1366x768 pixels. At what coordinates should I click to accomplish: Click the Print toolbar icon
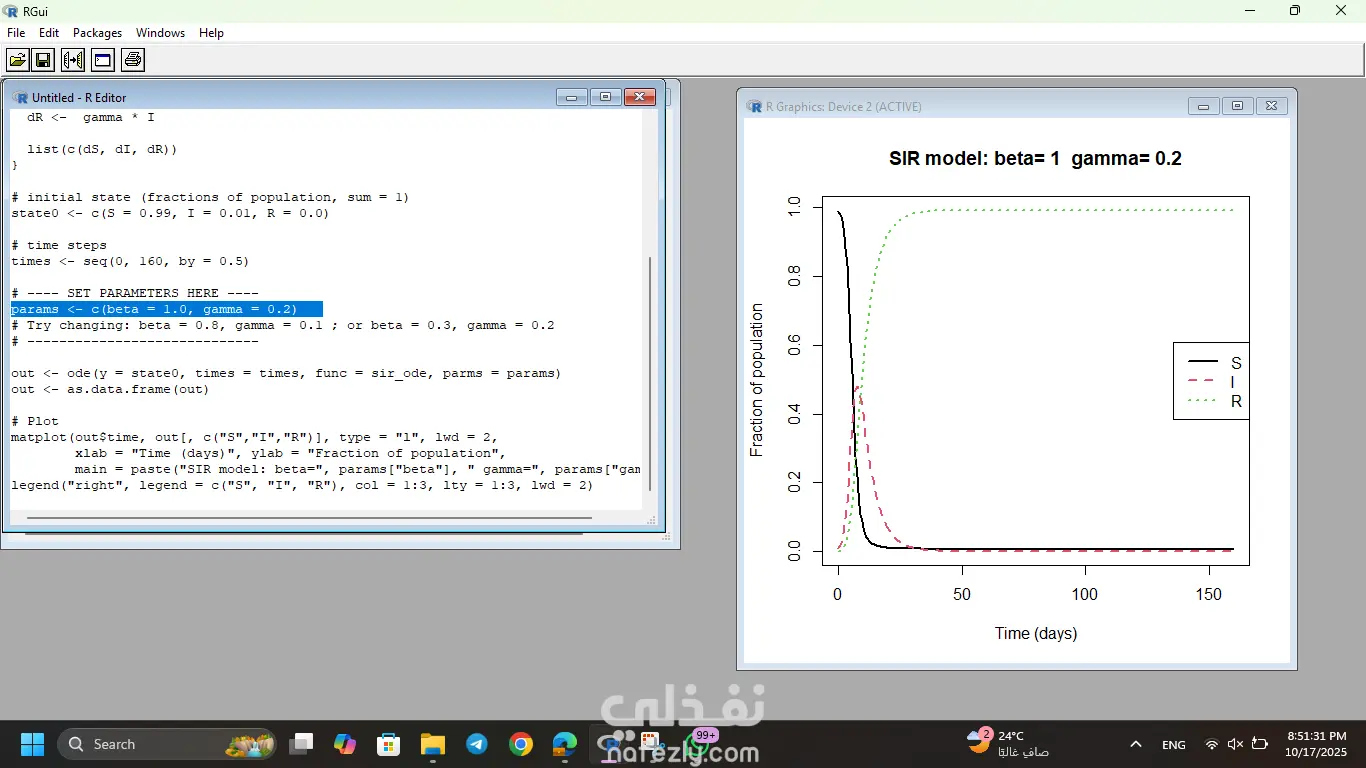click(133, 60)
